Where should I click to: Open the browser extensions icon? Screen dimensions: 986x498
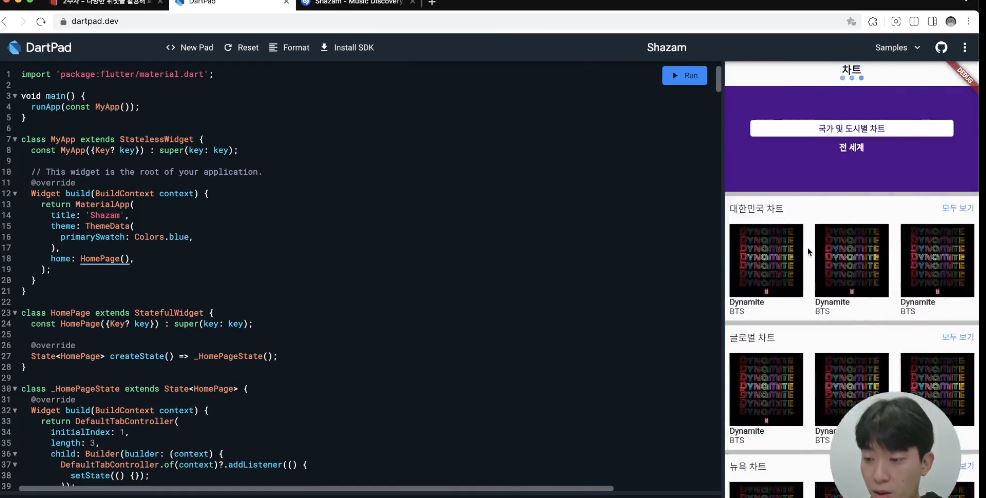click(x=873, y=21)
